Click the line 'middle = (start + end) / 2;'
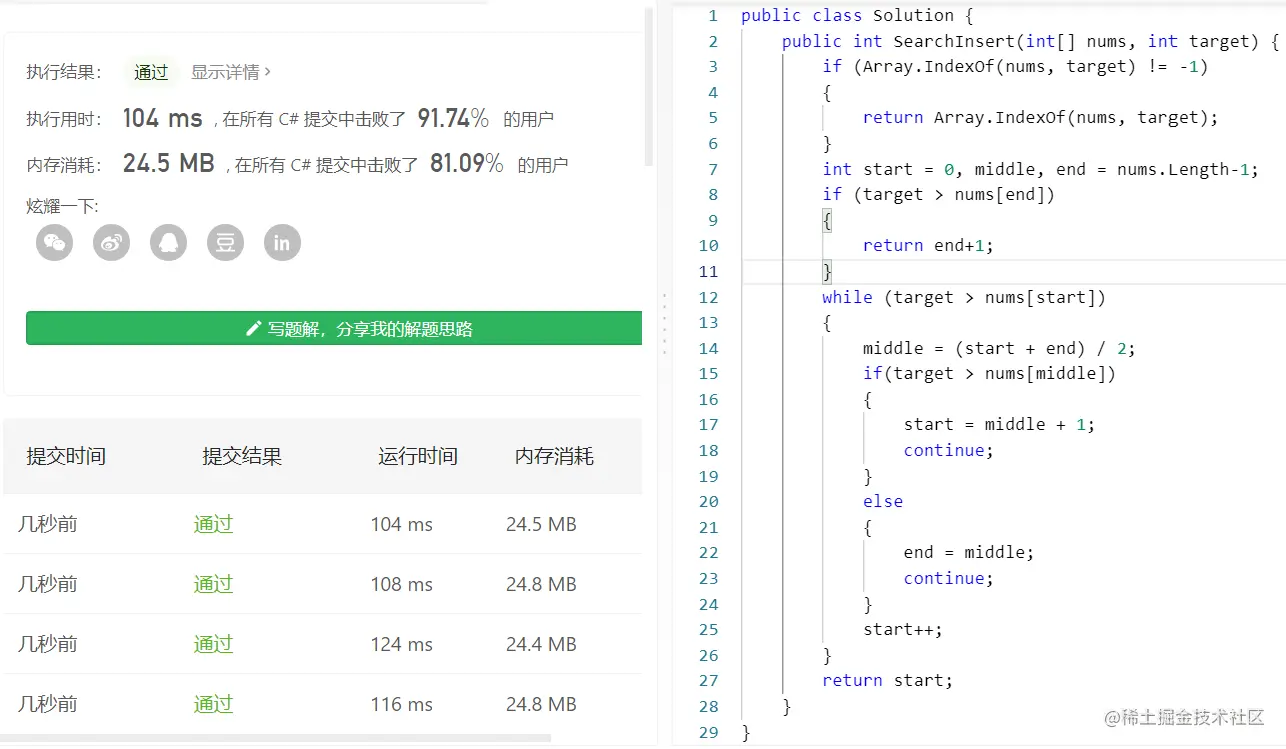 coord(999,348)
